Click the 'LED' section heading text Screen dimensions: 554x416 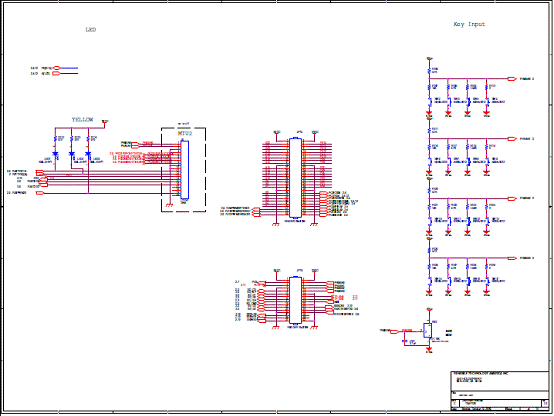(x=91, y=30)
